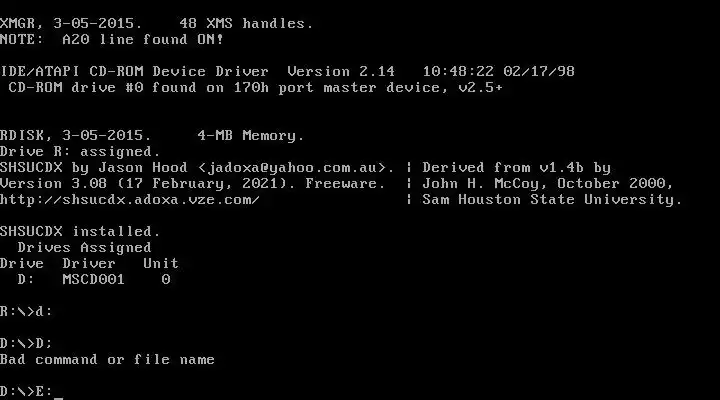This screenshot has height=400, width=720.
Task: Click the 'Sam Houston State University.' text
Action: click(x=552, y=200)
